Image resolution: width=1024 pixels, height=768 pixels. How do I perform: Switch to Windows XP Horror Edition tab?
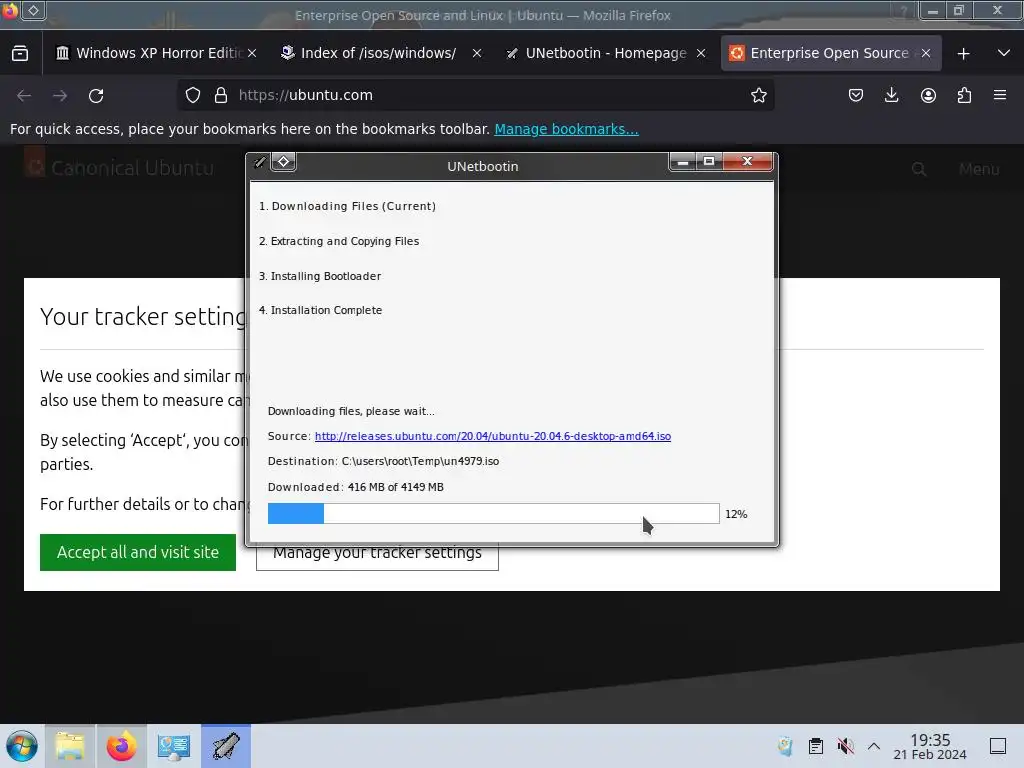click(153, 53)
